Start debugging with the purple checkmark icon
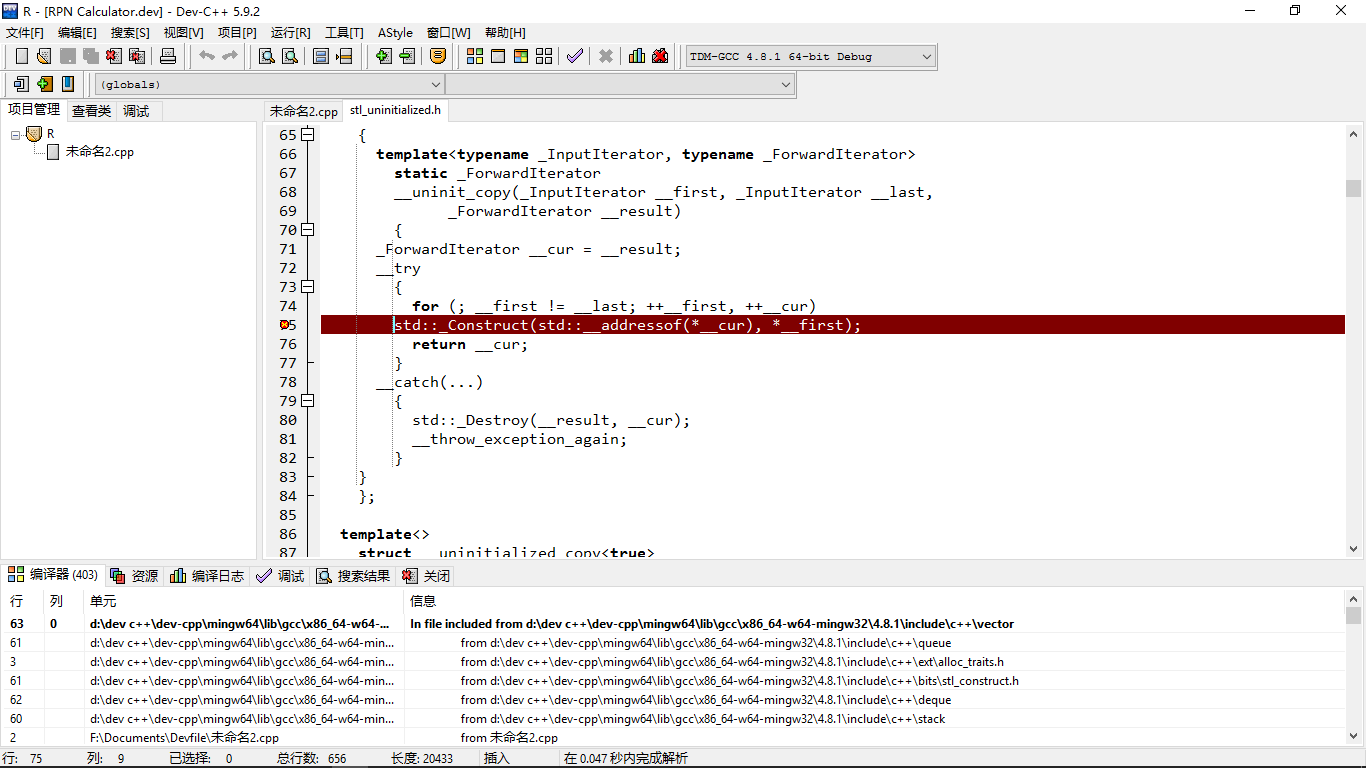 pos(575,56)
